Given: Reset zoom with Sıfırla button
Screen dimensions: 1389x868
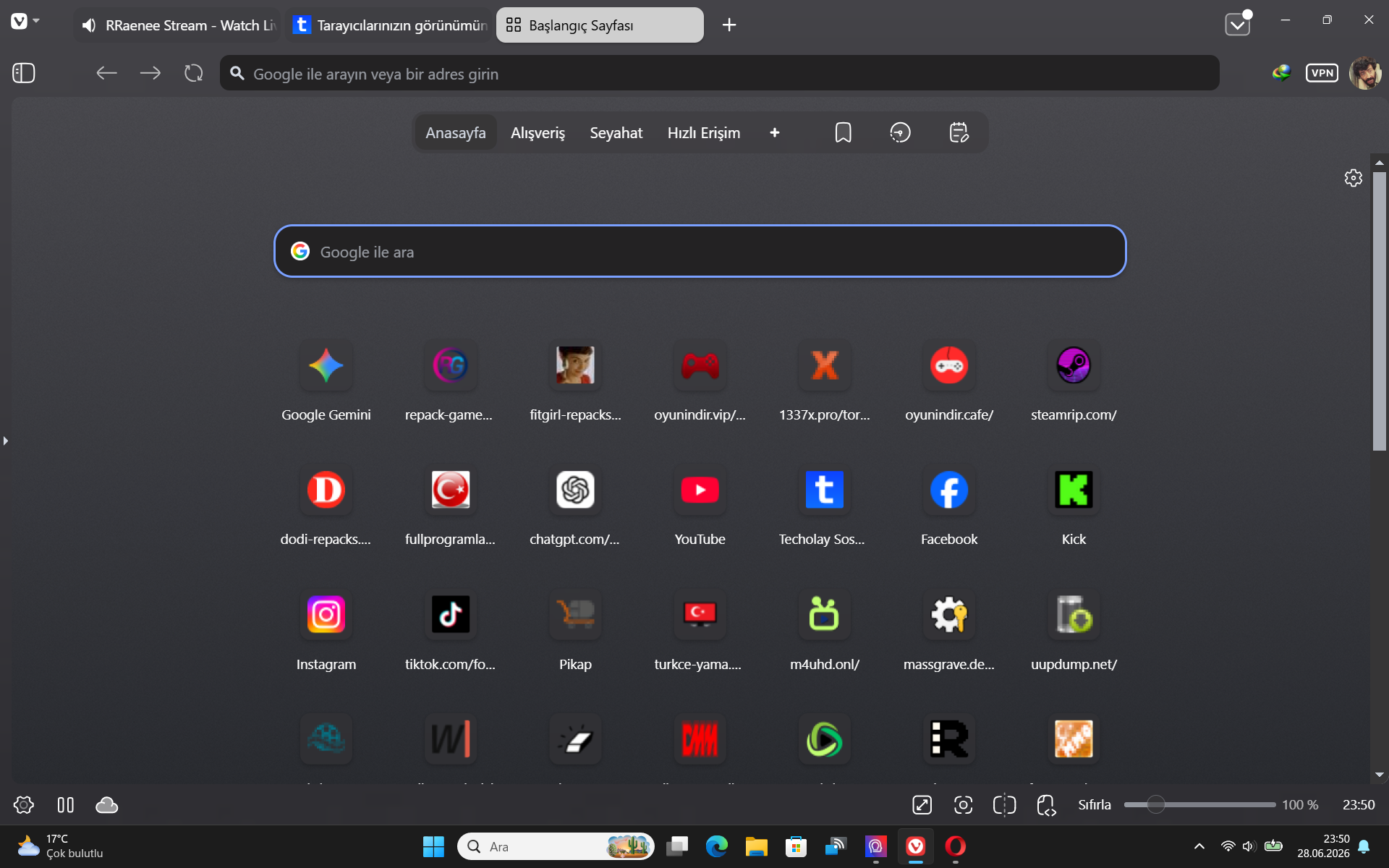Looking at the screenshot, I should click(1095, 805).
